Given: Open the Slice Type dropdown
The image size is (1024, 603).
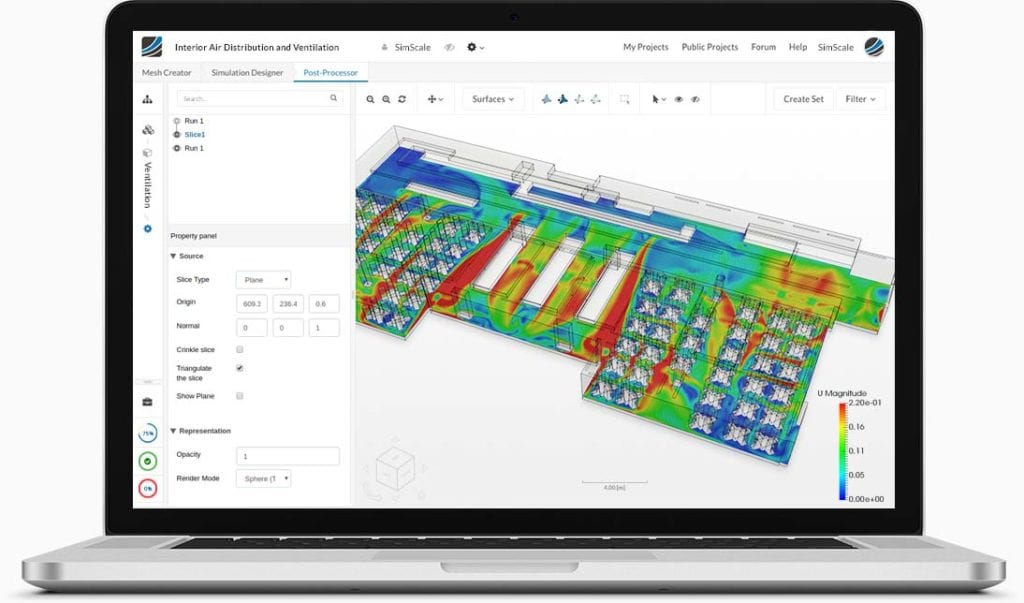Looking at the screenshot, I should coord(263,279).
